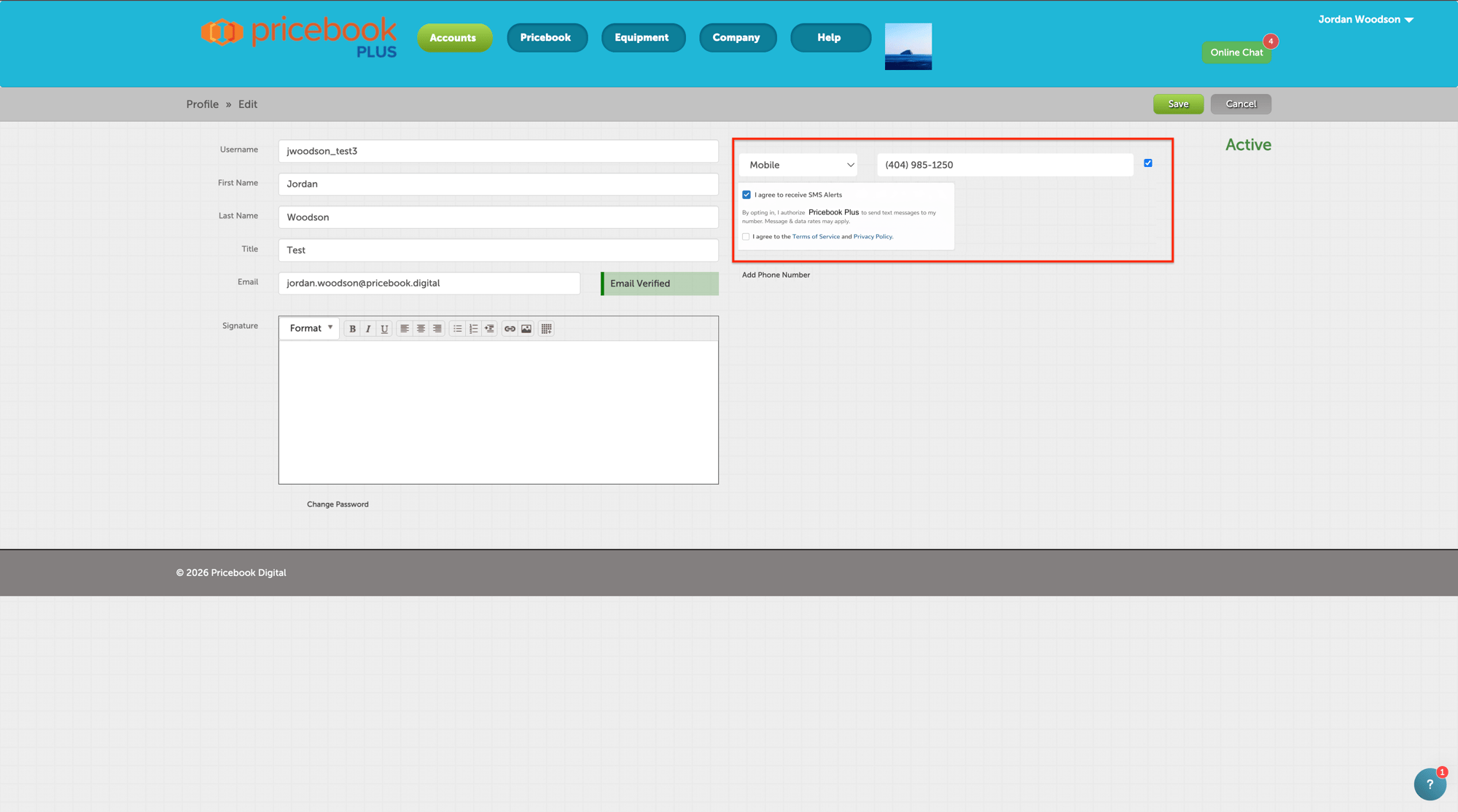Open the Pricebook navigation tab

coord(546,38)
